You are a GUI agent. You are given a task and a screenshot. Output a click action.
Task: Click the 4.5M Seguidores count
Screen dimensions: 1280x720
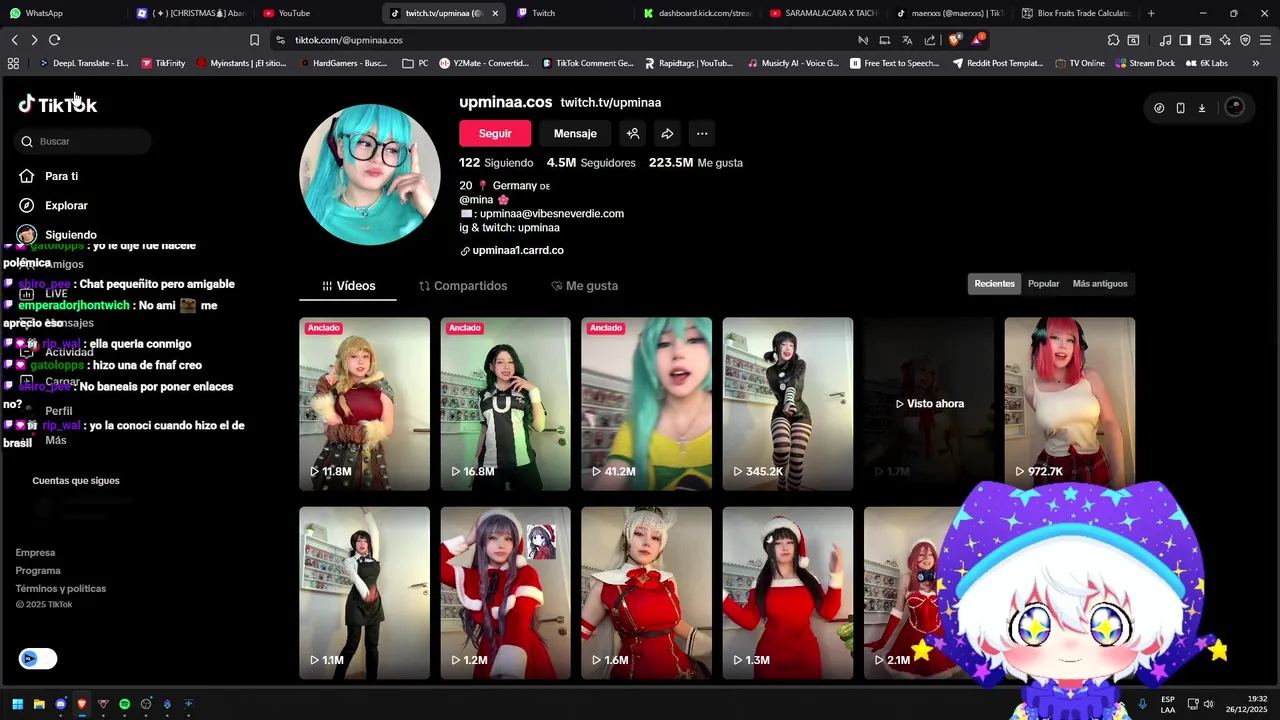tap(591, 162)
